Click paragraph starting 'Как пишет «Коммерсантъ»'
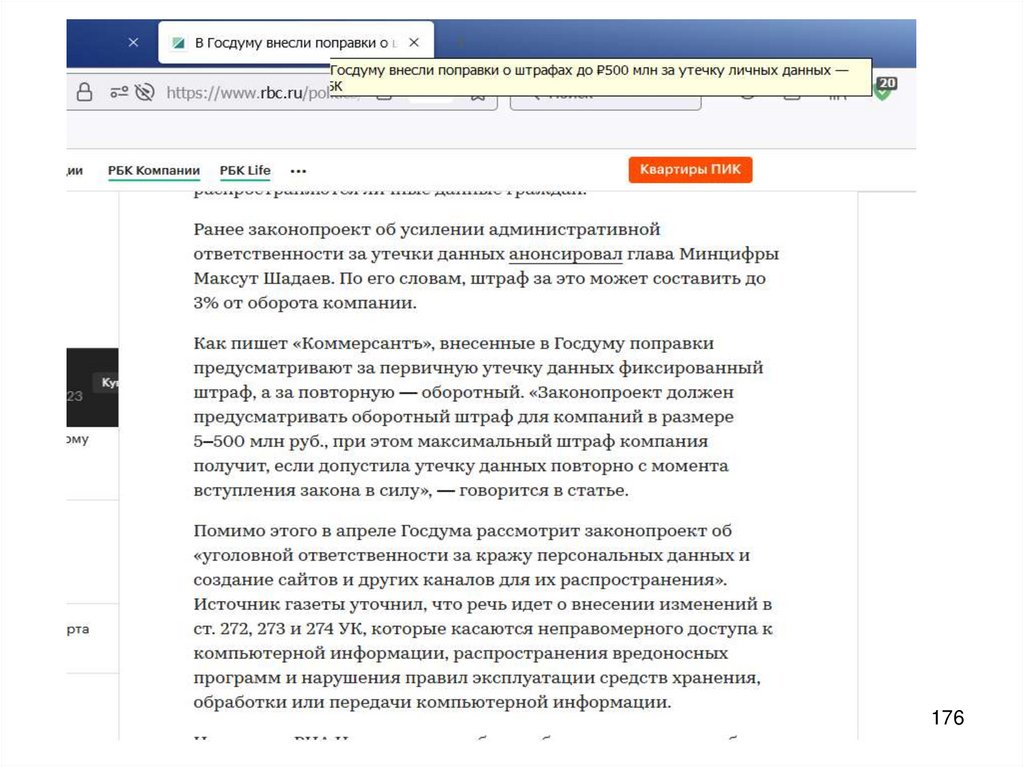Viewport: 1024px width, 767px height. click(x=478, y=417)
